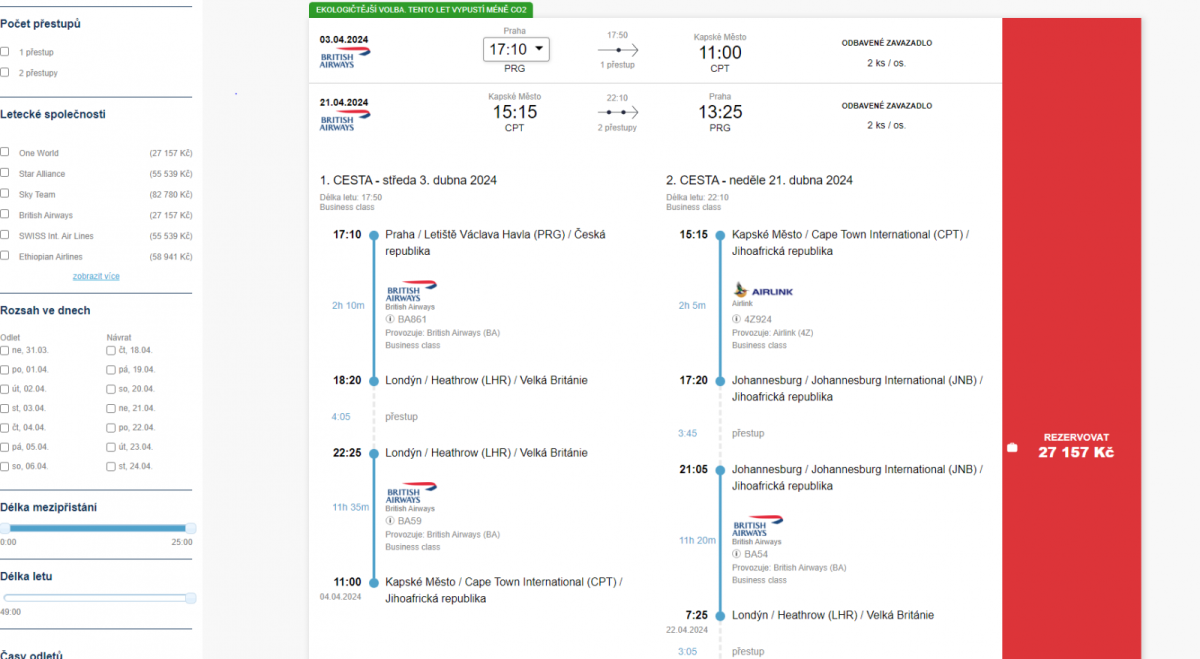Screen dimensions: 1200x659
Task: Click the Délka letu slider handle
Action: [x=191, y=598]
